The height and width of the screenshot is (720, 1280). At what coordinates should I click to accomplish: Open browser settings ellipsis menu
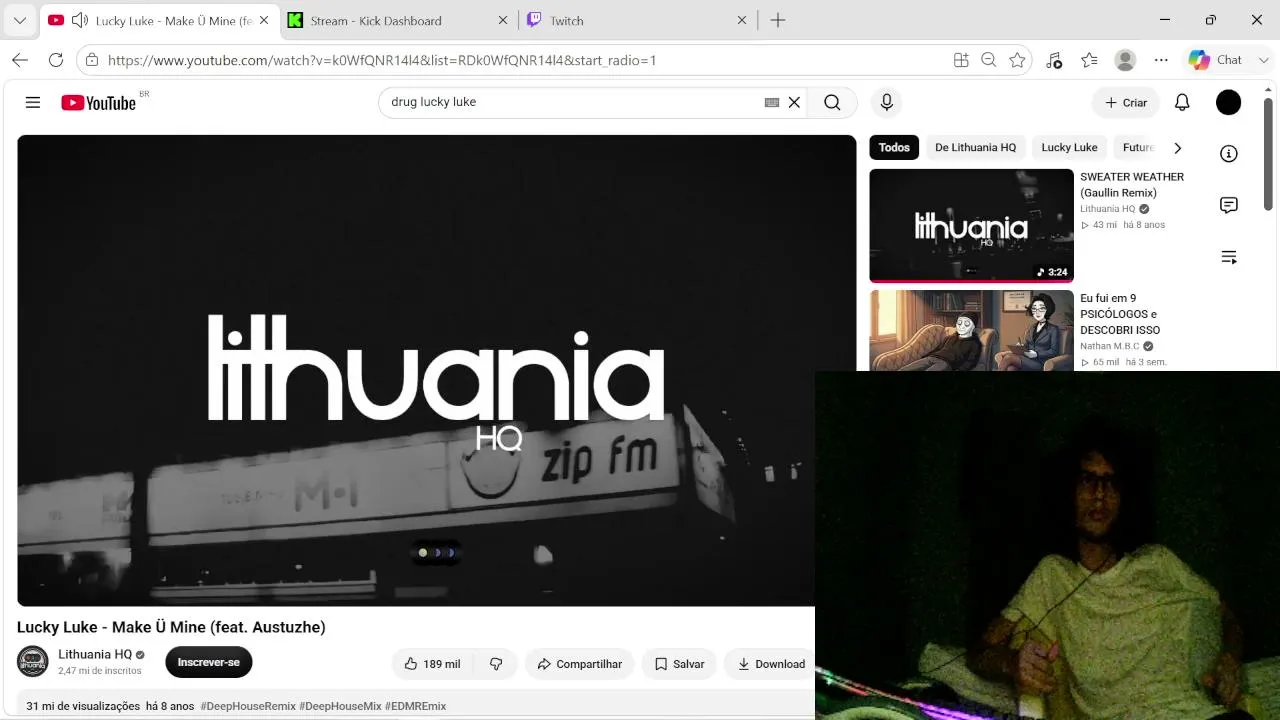tap(1161, 60)
